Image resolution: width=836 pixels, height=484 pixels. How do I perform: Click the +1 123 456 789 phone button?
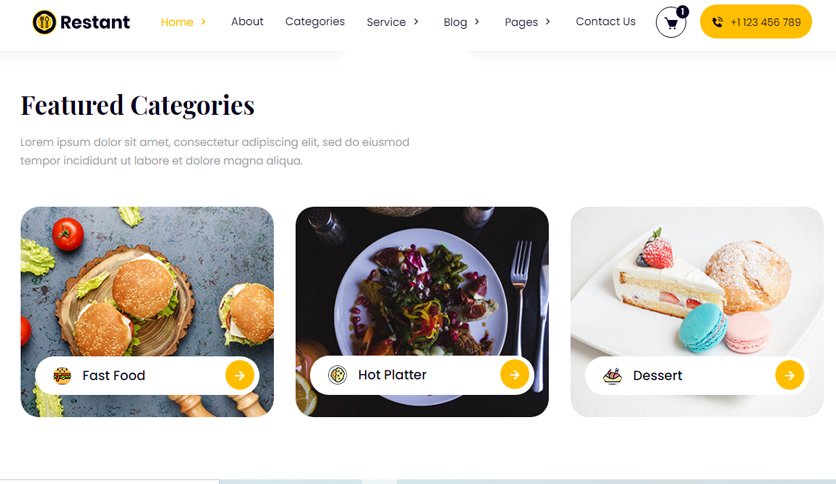pos(756,22)
